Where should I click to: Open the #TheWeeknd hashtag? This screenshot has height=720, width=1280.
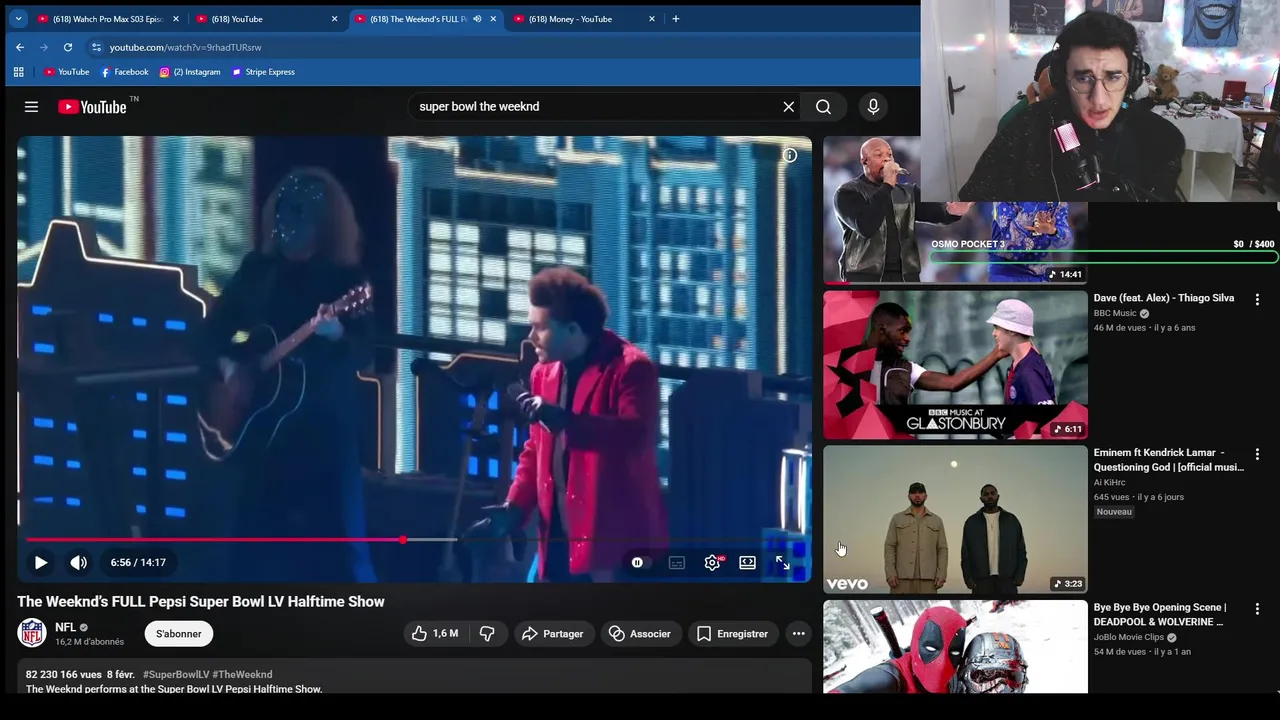(x=242, y=675)
